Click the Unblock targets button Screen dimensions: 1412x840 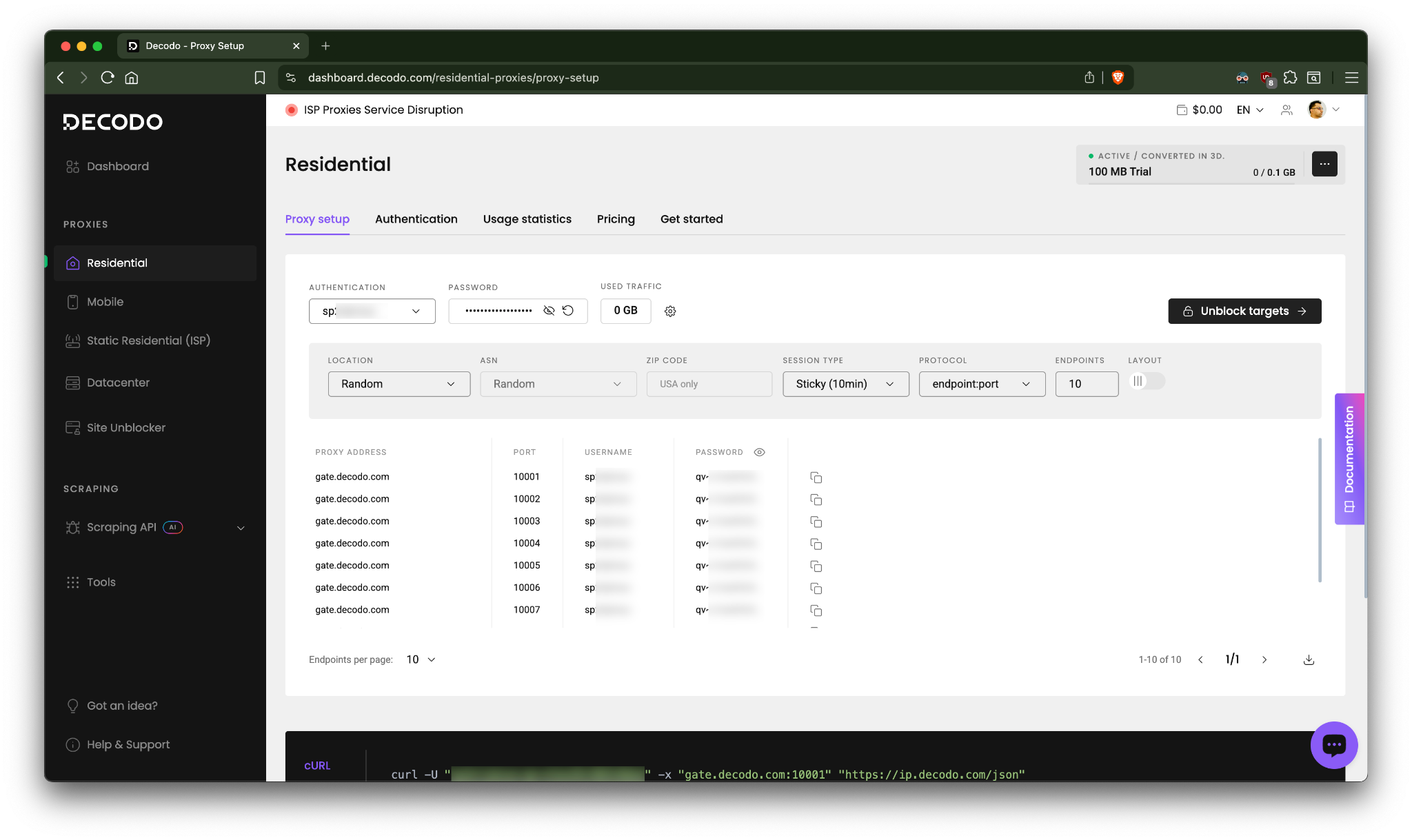[1244, 311]
